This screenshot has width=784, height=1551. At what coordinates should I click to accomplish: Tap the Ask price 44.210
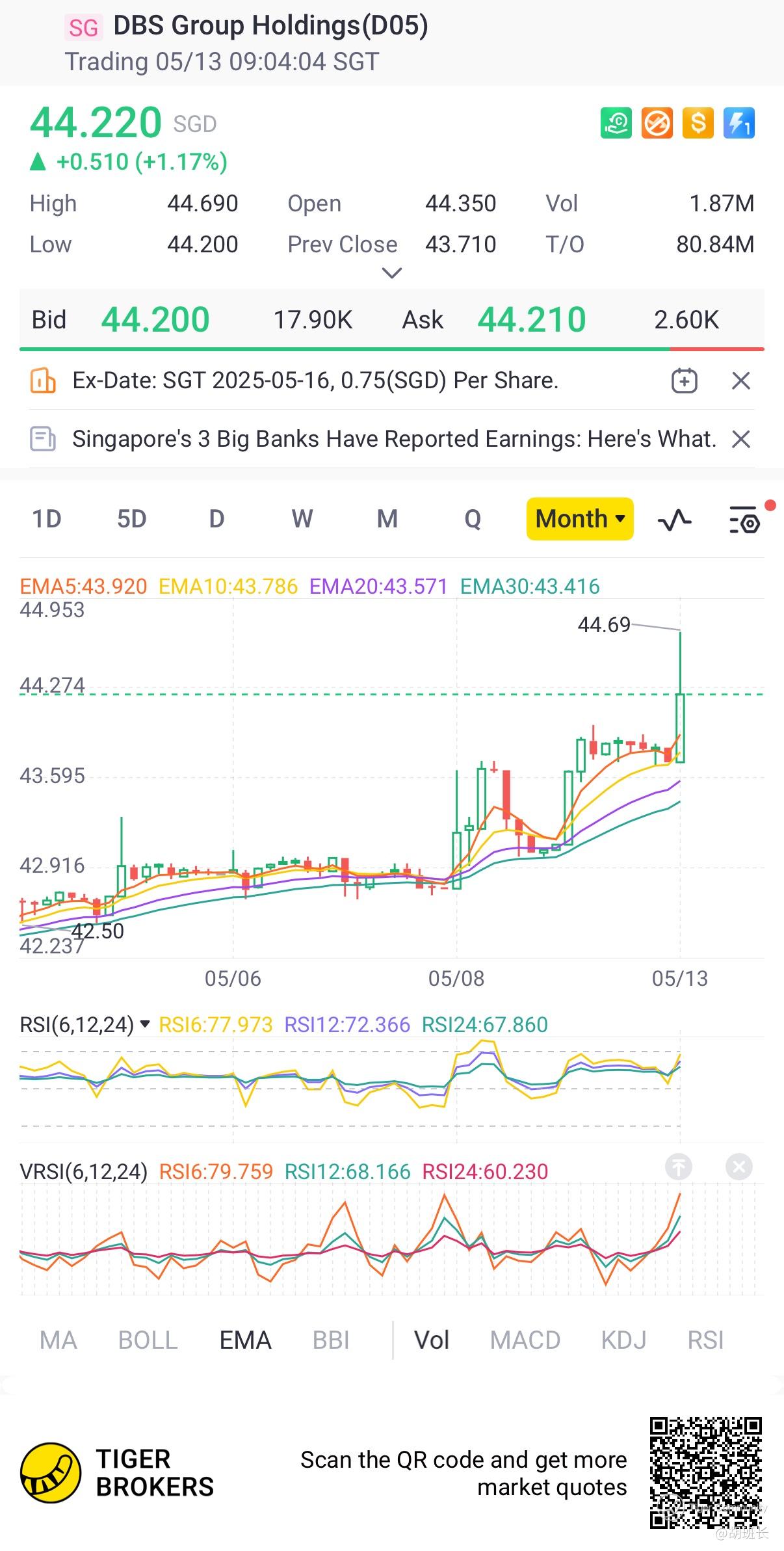click(532, 320)
